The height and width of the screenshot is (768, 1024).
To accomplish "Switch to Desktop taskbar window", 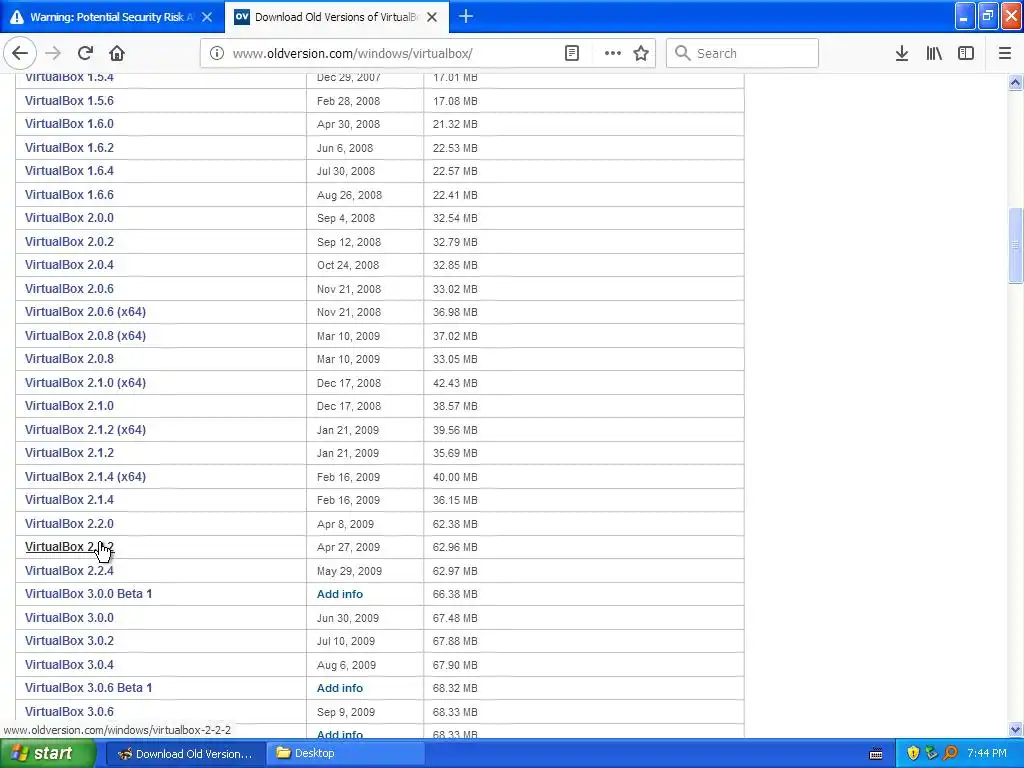I will click(346, 754).
